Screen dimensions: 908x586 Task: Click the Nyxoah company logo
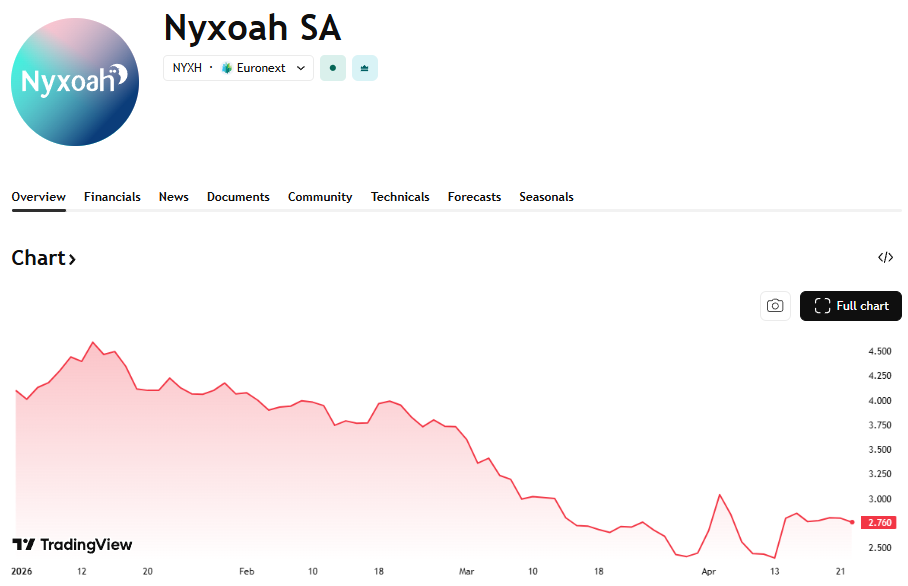pyautogui.click(x=75, y=81)
